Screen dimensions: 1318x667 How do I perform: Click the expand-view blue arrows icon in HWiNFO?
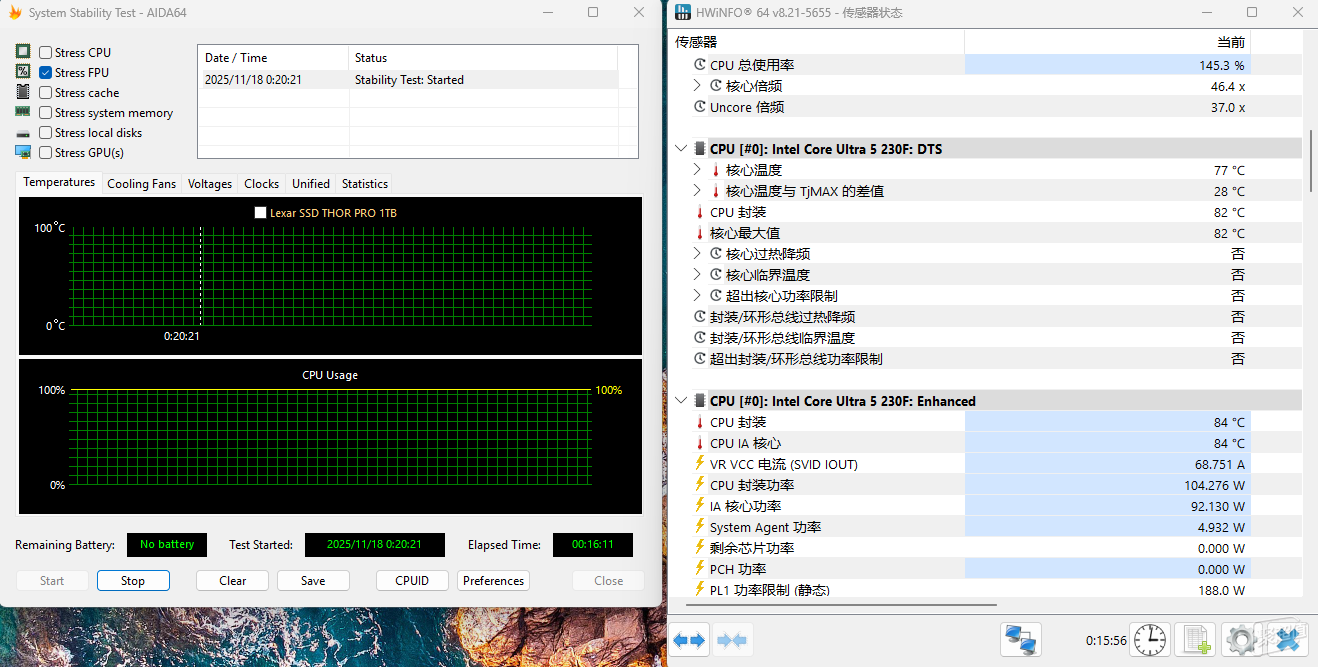click(690, 640)
